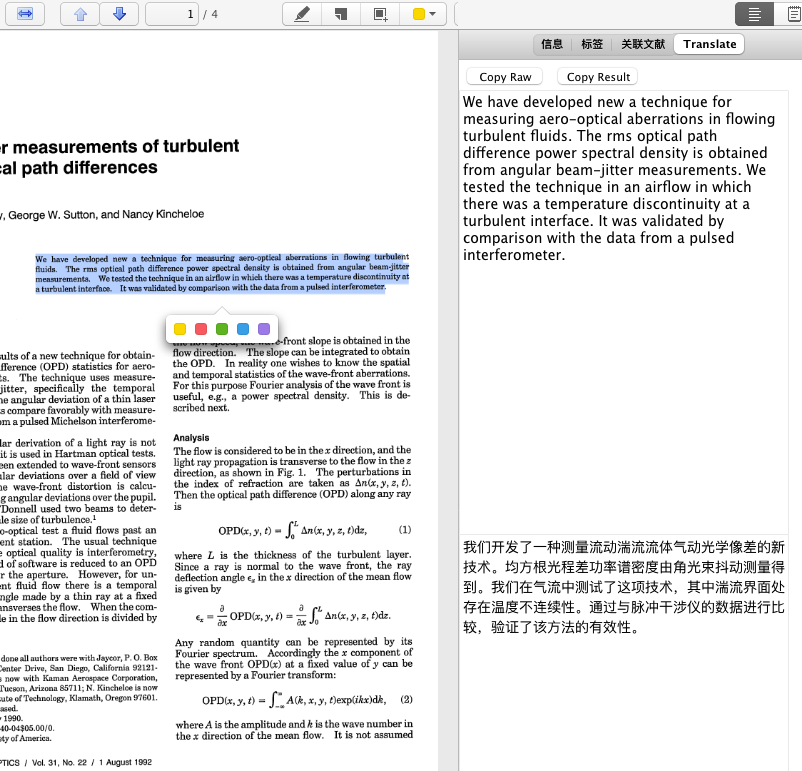Viewport: 802px width, 771px height.
Task: Pick the blue highlight color swatch
Action: 243,329
